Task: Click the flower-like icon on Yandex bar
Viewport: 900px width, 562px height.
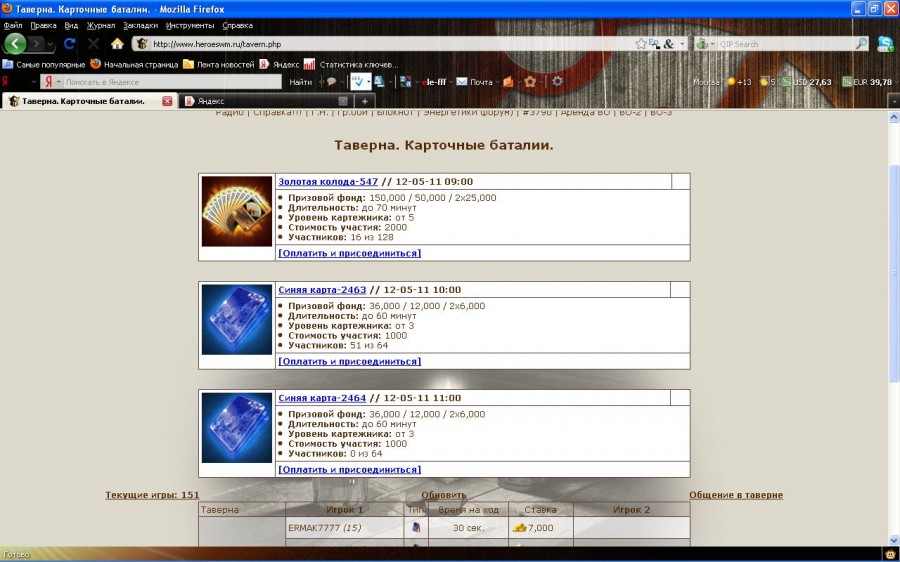Action: tap(530, 82)
